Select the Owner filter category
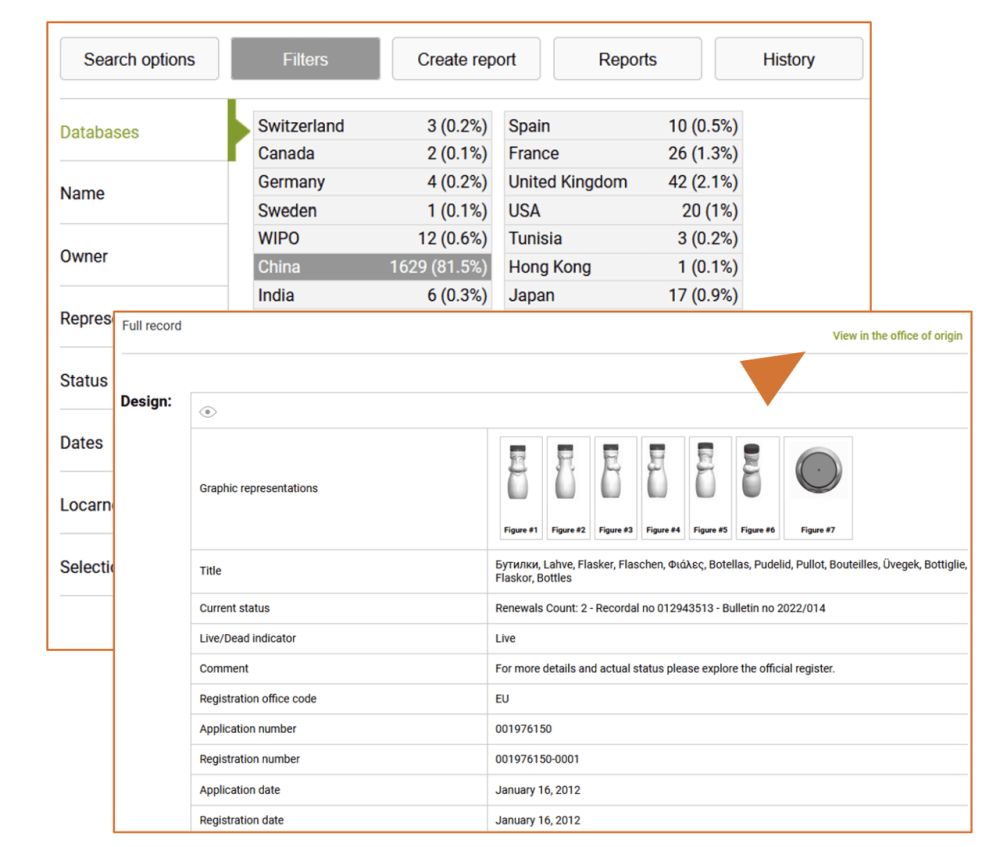Screen dimensions: 1000x847 click(x=84, y=256)
